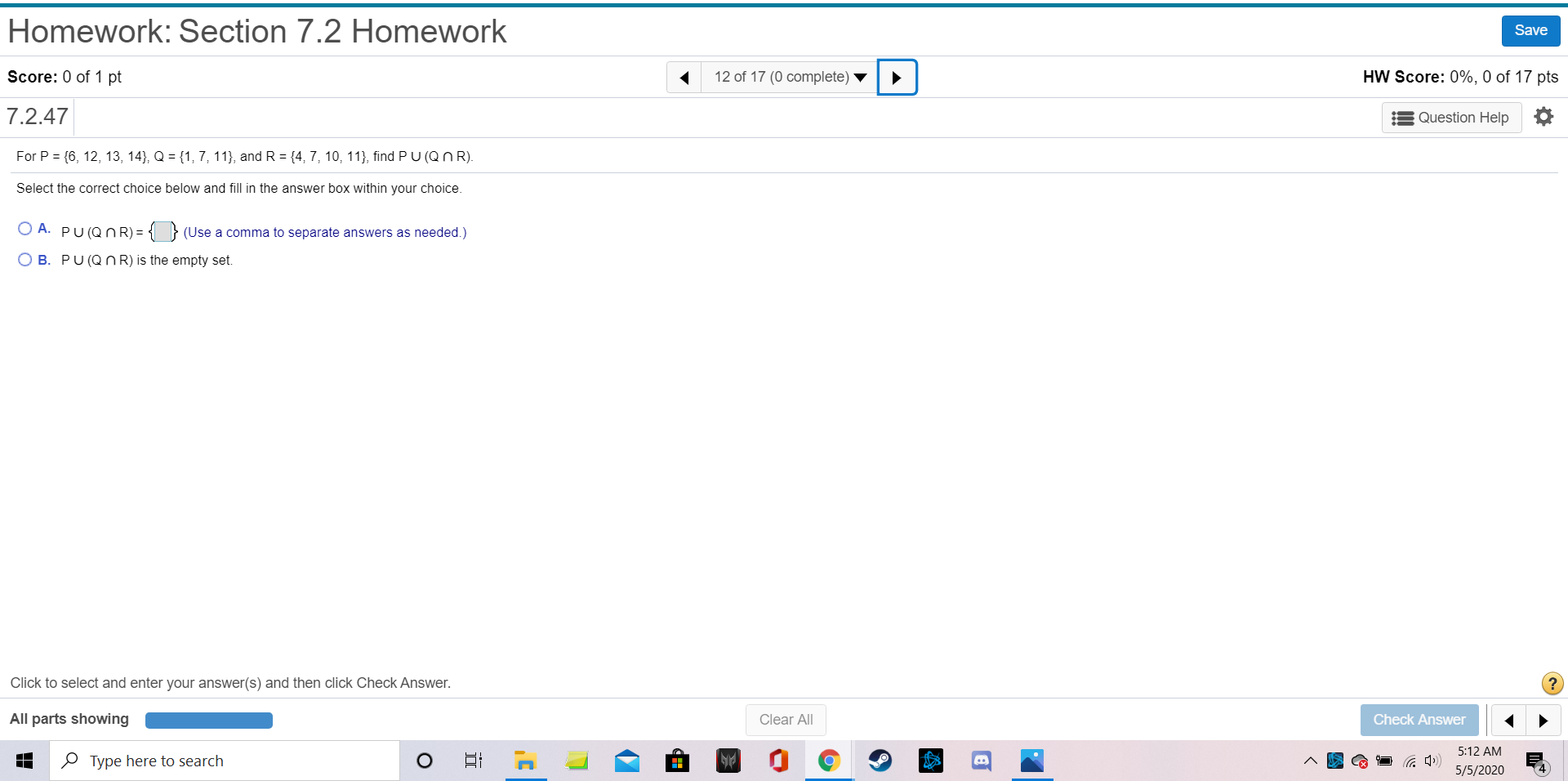Screen dimensions: 1568x781
Task: Open Question Help menu
Action: (x=1451, y=118)
